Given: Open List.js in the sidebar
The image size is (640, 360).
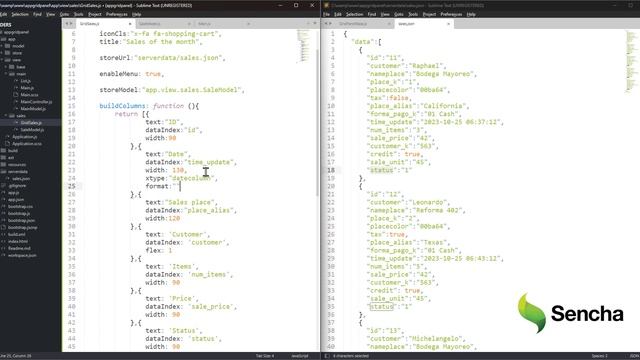Looking at the screenshot, I should [25, 81].
